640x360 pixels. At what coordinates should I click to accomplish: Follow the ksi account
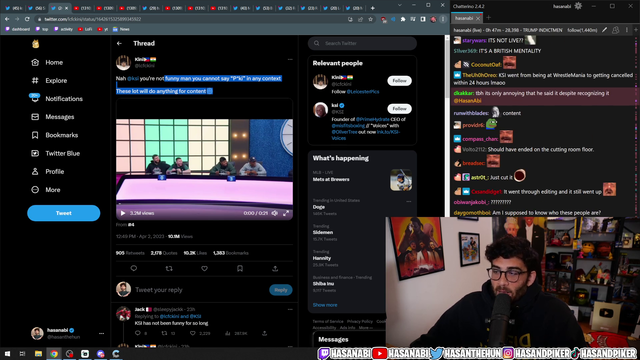[399, 109]
